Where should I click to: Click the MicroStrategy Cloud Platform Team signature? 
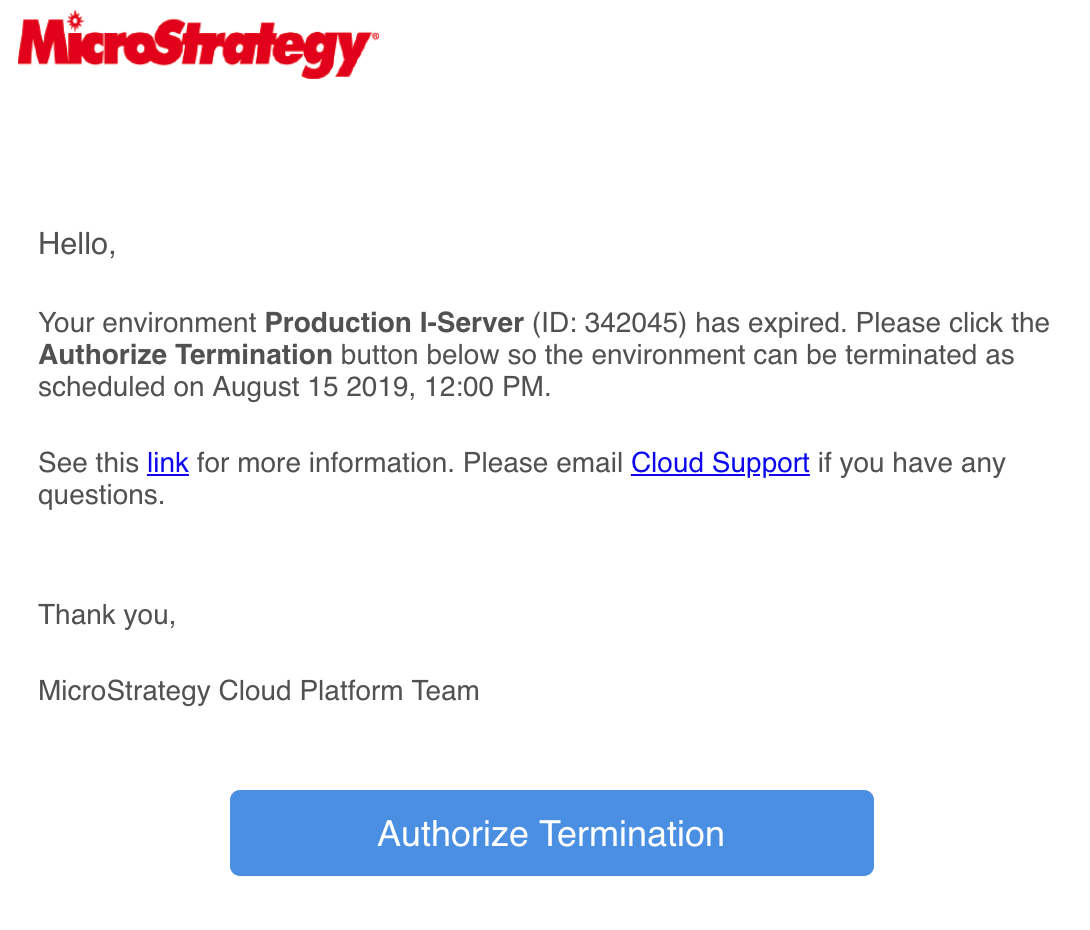pyautogui.click(x=259, y=691)
